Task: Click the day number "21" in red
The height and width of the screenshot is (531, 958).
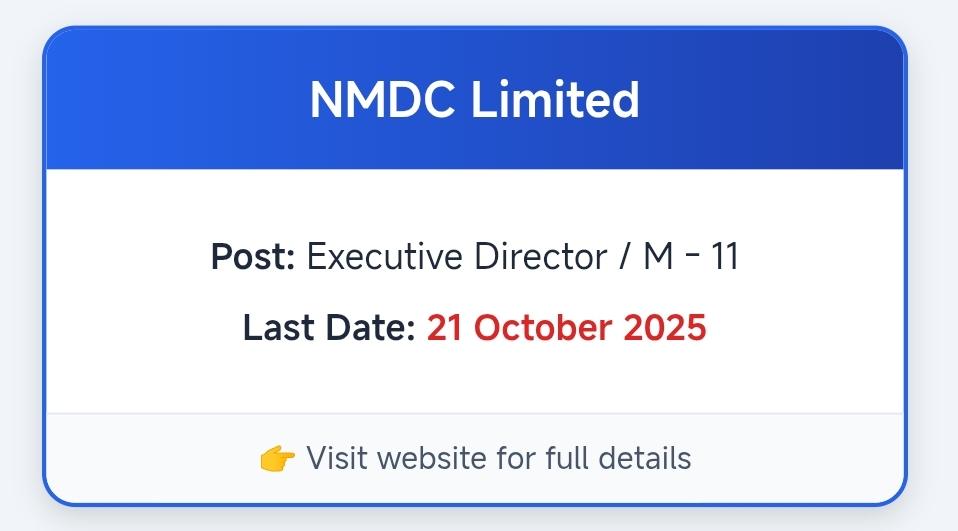Action: click(x=445, y=328)
